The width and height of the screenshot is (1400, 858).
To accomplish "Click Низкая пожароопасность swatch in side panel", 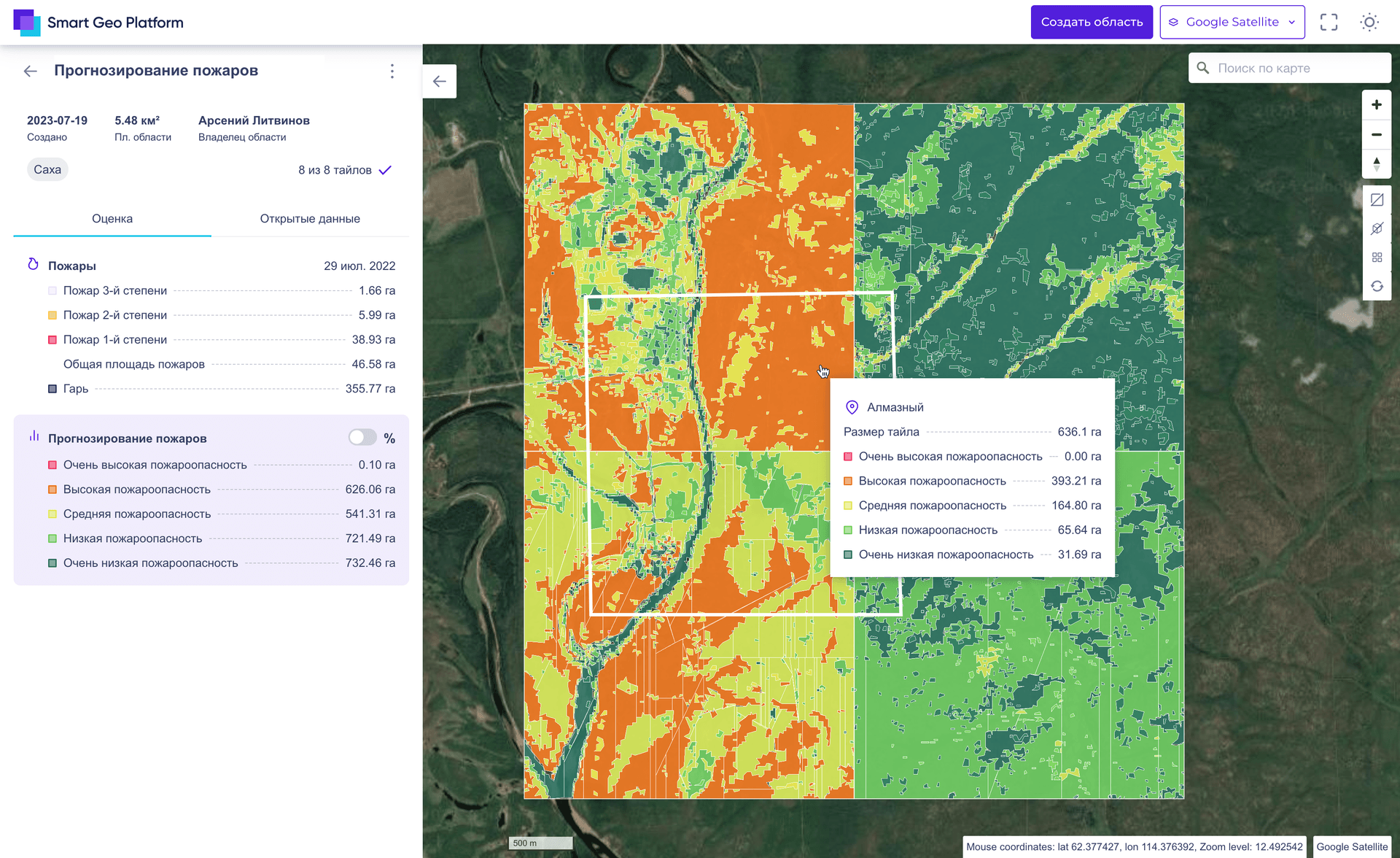I will (x=52, y=538).
